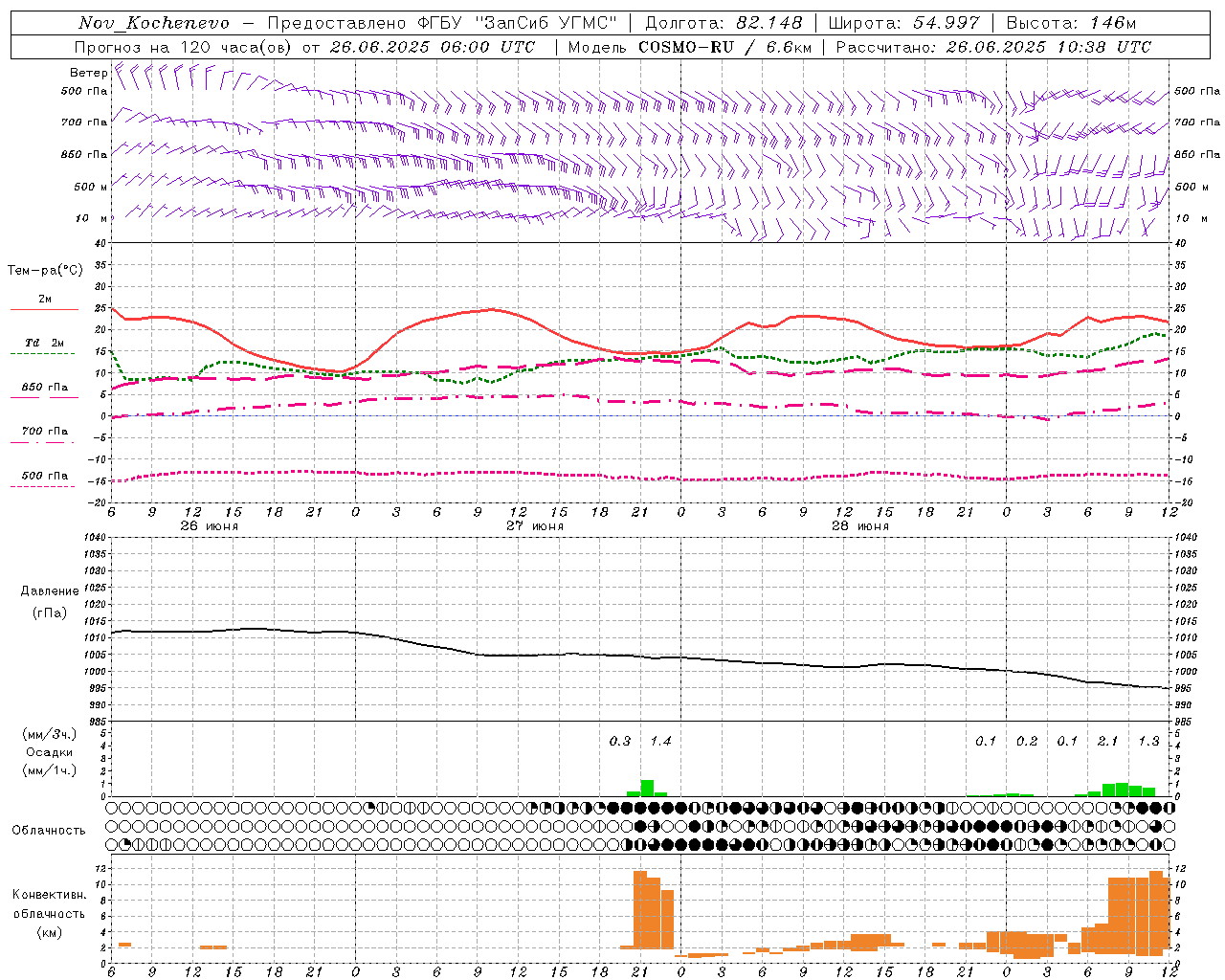Select the 26 июня date label

[210, 526]
